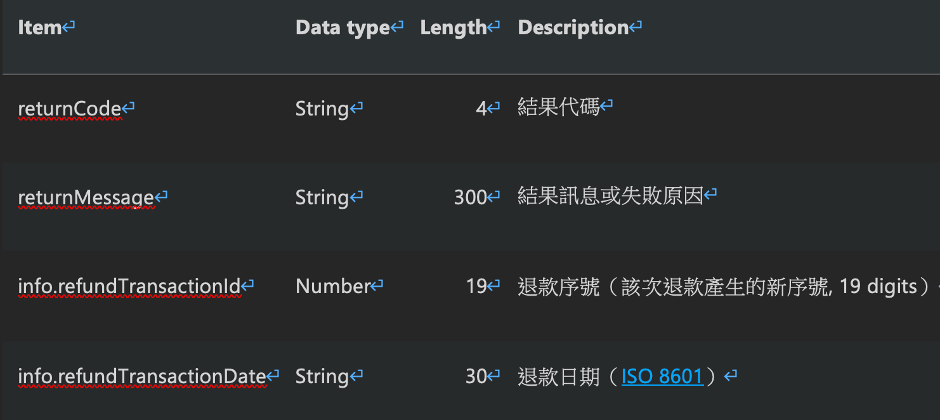Click the returnMessage item cell
940x420 pixels.
pos(85,198)
